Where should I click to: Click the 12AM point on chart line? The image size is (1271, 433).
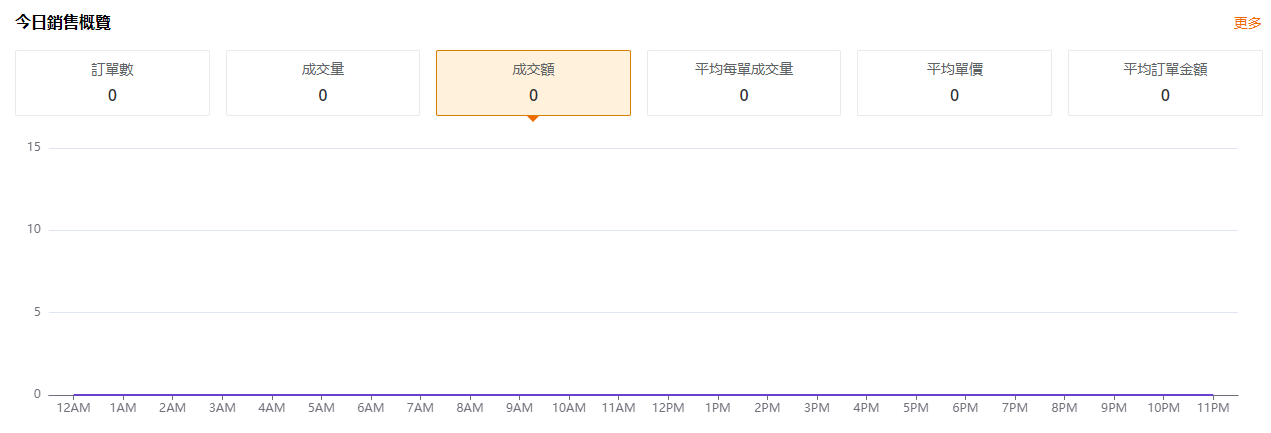(x=73, y=395)
